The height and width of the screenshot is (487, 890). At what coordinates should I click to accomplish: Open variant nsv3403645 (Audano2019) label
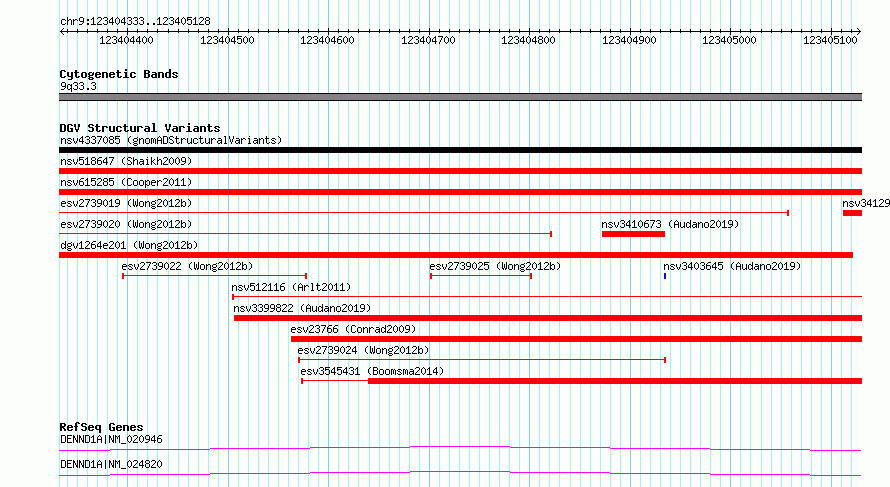click(732, 266)
